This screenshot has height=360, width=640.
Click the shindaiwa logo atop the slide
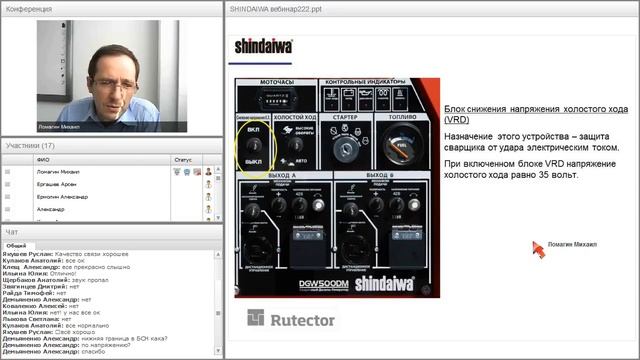[x=264, y=46]
